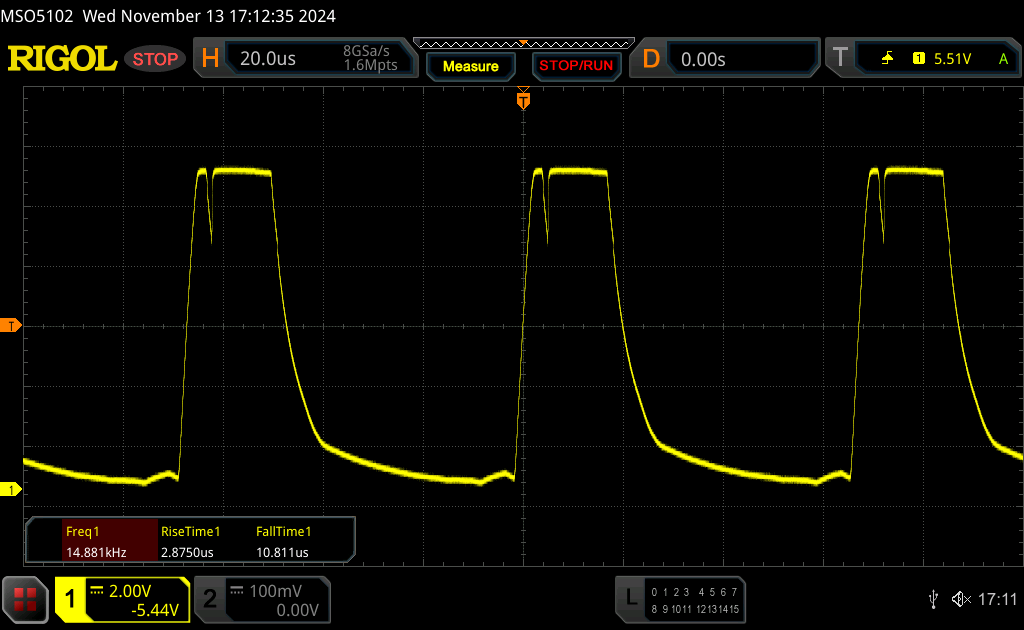Select the RiseTime1 measurement label
This screenshot has height=630, width=1024.
(191, 531)
